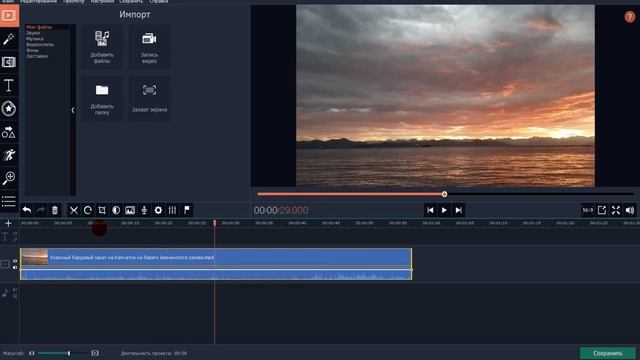Click the Screen Capture tile
The width and height of the screenshot is (640, 360).
pos(149,98)
